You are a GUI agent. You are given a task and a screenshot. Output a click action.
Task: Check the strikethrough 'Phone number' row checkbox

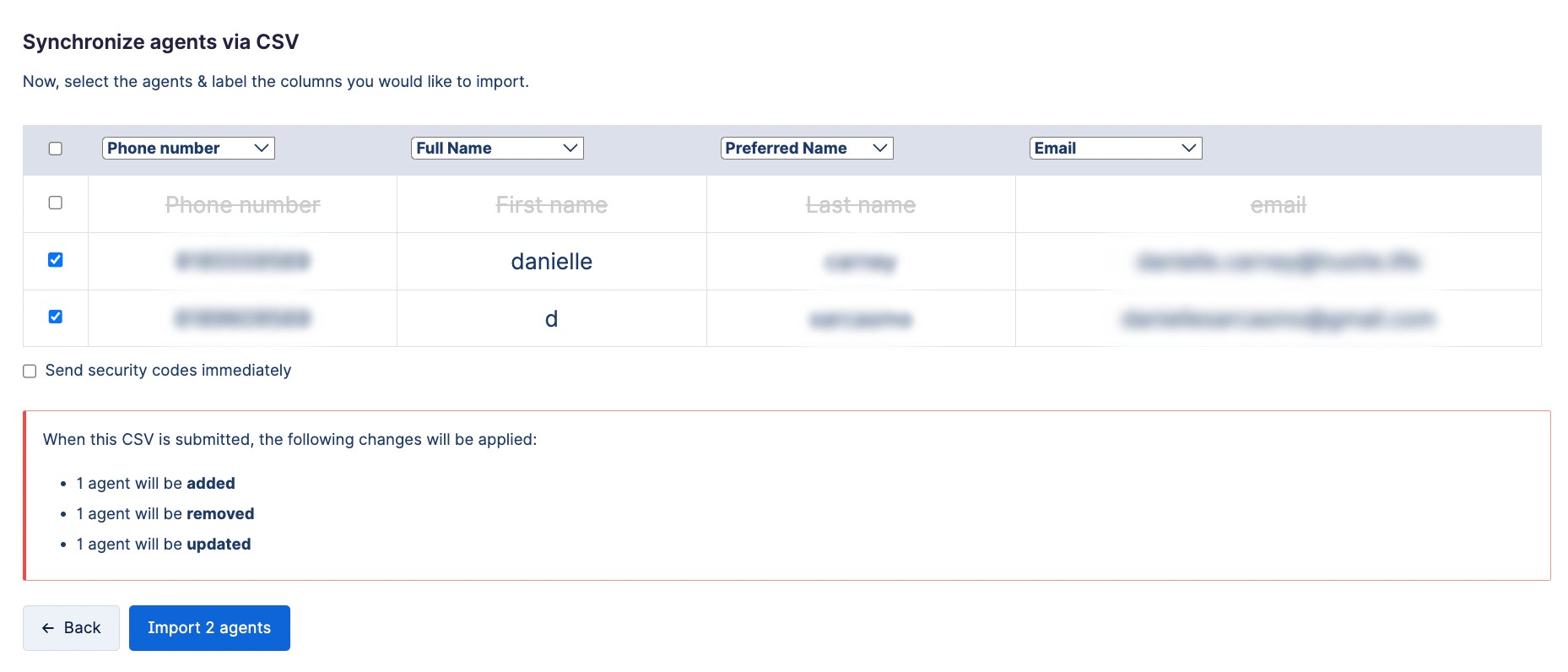coord(56,203)
